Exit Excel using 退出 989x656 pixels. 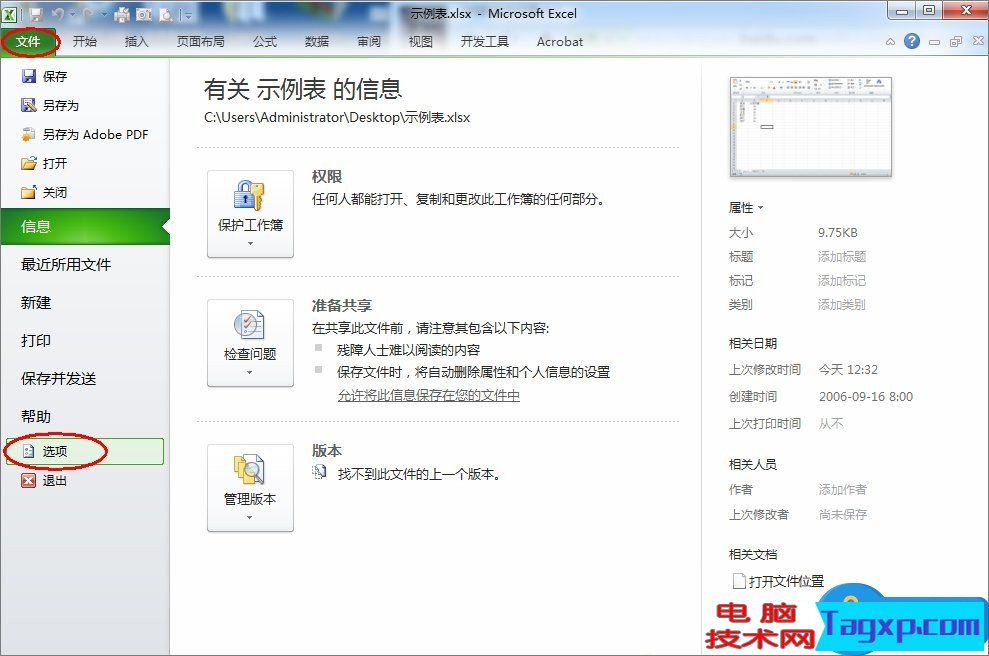(x=44, y=481)
